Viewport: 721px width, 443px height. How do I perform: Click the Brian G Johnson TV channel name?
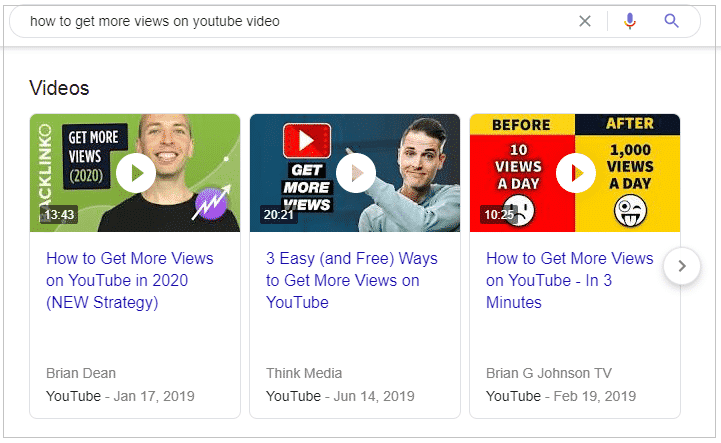549,373
